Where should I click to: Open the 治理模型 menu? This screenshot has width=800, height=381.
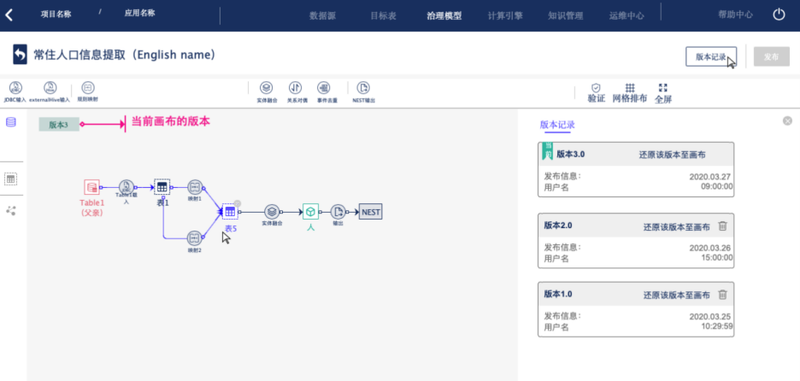coord(444,15)
